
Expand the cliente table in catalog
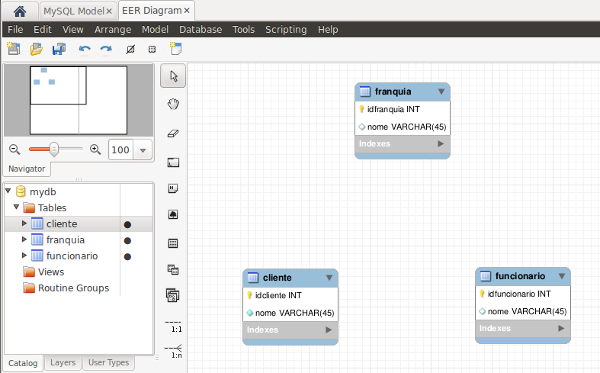tap(24, 223)
